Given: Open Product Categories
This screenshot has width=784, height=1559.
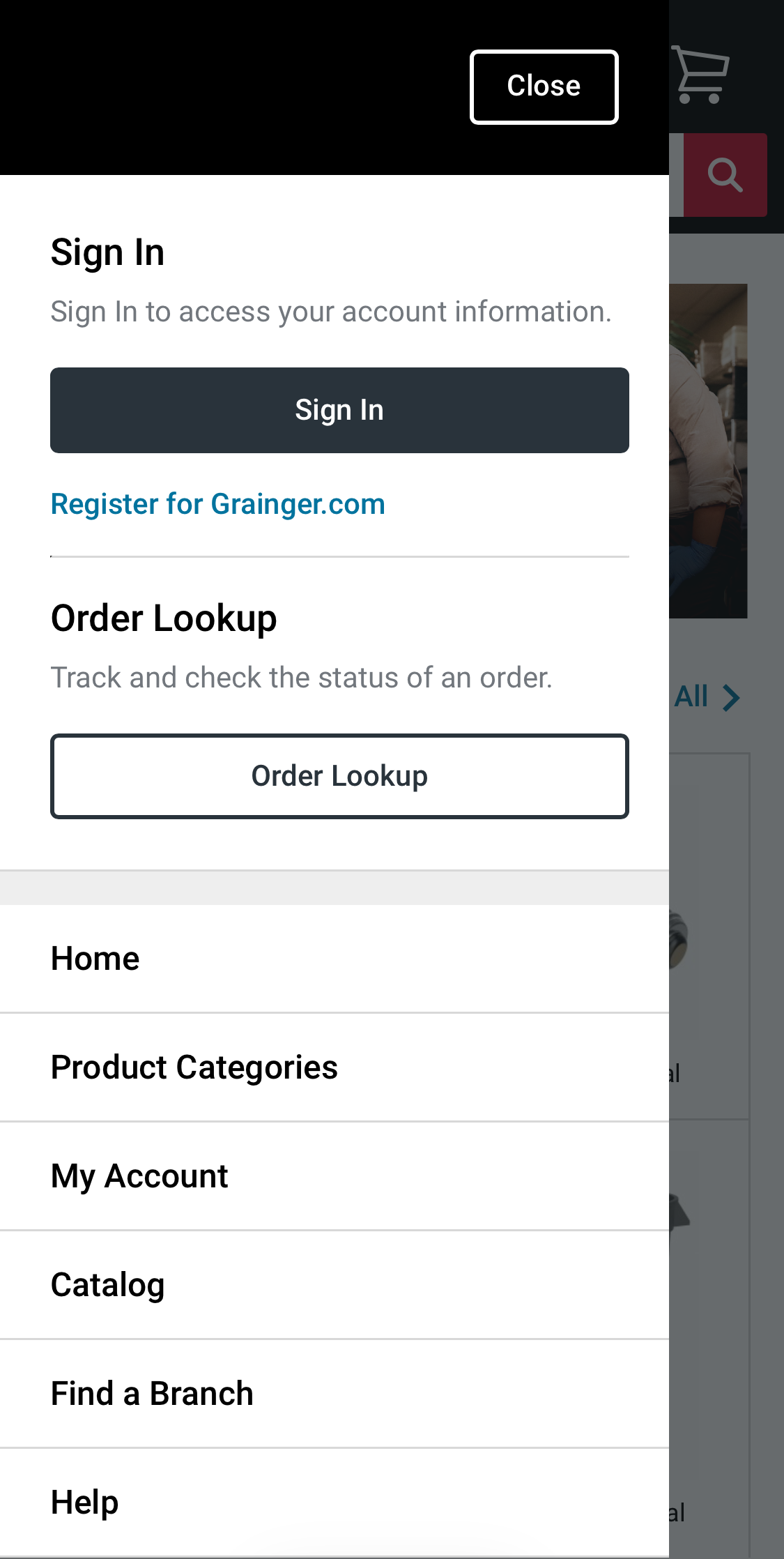Looking at the screenshot, I should tap(194, 1067).
